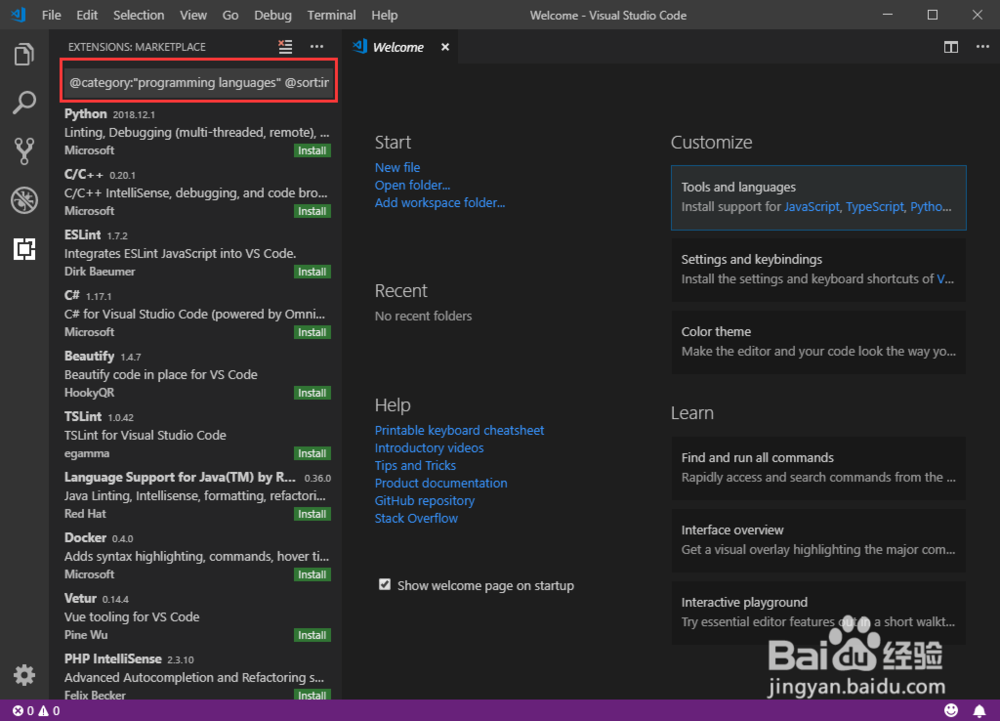Select the Docker extension title
Image resolution: width=1000 pixels, height=721 pixels.
85,537
